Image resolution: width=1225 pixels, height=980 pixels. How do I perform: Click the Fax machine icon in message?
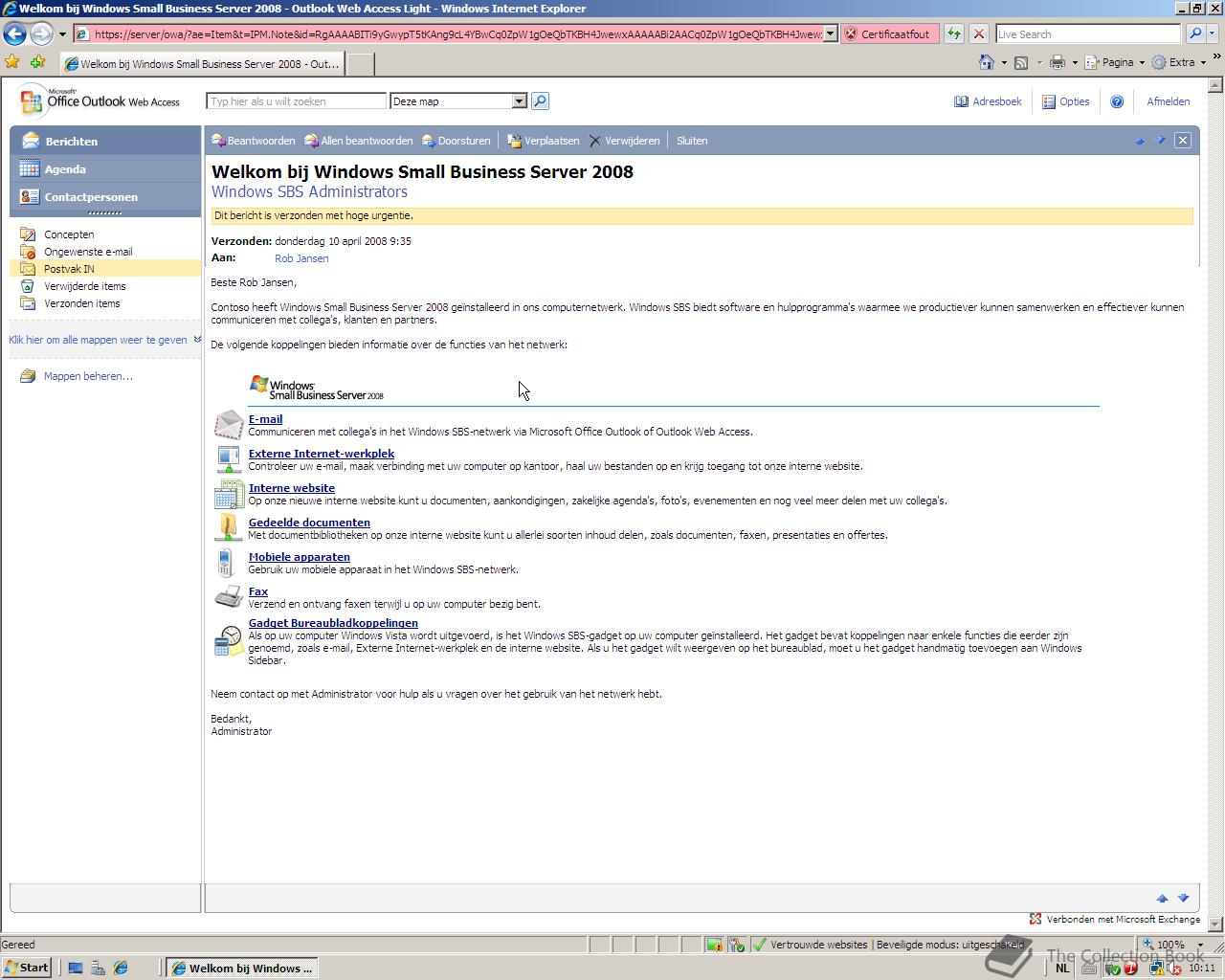click(229, 597)
